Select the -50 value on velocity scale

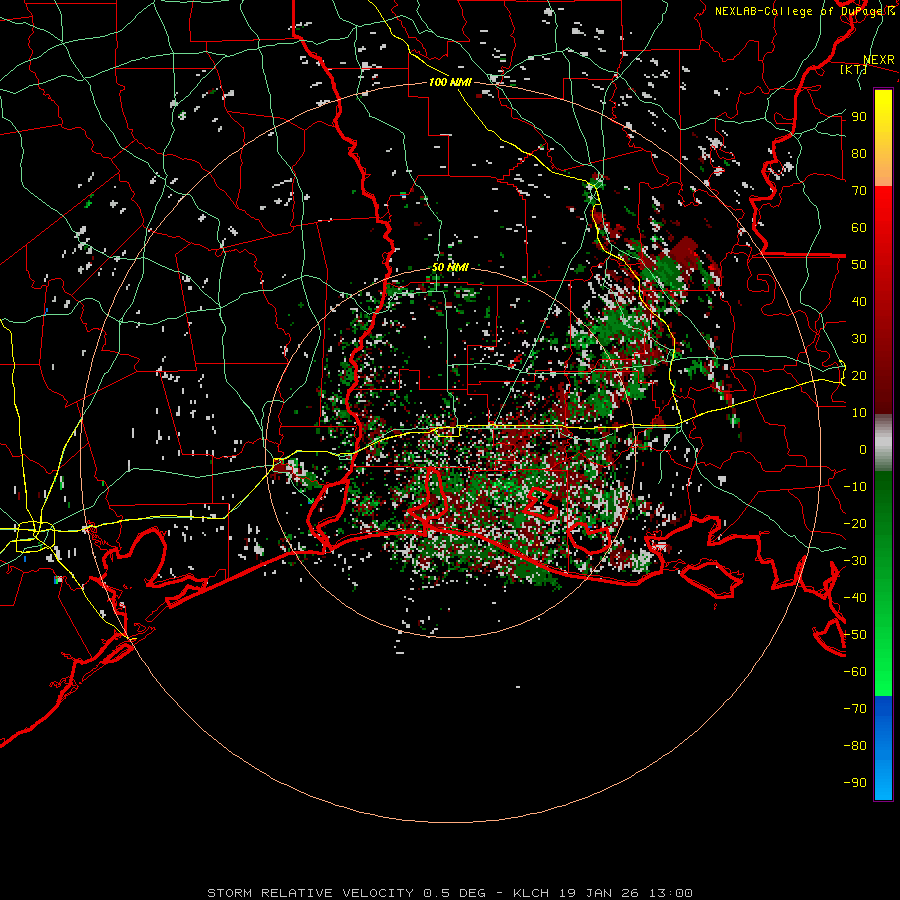tap(855, 635)
